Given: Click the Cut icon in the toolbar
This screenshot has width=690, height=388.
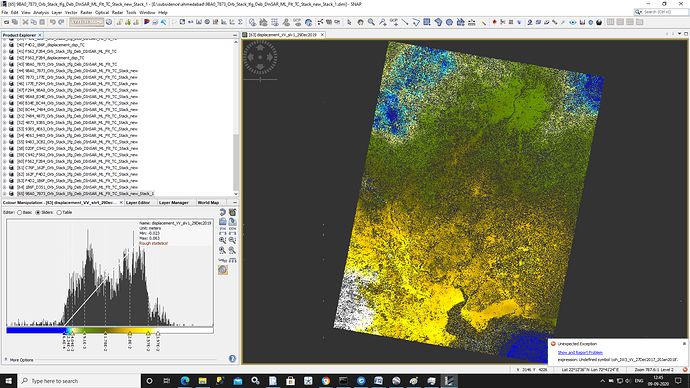Looking at the screenshot, I should 26,22.
